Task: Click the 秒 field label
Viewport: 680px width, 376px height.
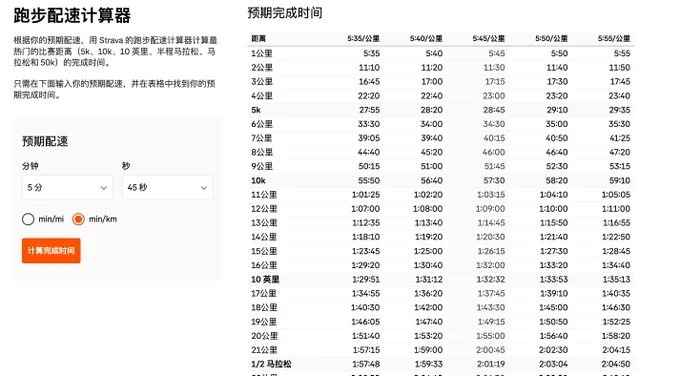Action: pos(126,166)
